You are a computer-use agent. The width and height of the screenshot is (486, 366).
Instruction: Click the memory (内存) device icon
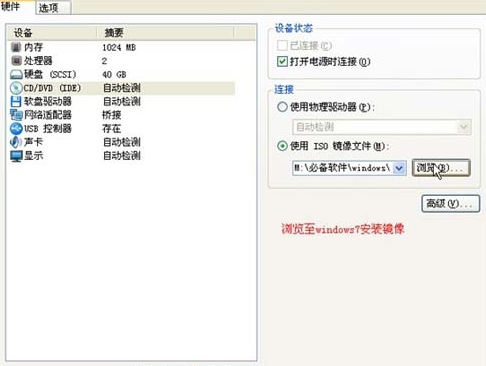coord(16,47)
